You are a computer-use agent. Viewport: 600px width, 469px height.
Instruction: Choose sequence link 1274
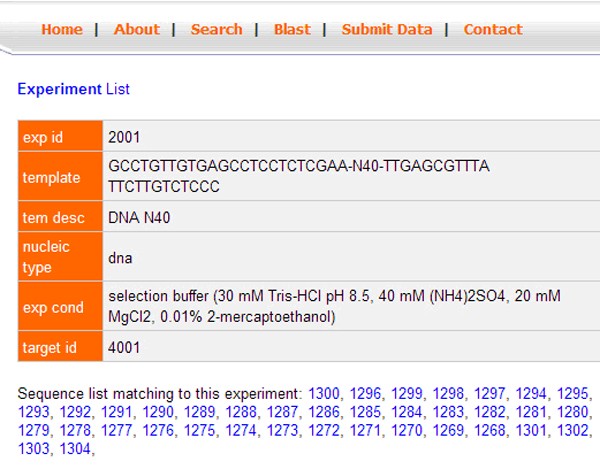pyautogui.click(x=241, y=431)
